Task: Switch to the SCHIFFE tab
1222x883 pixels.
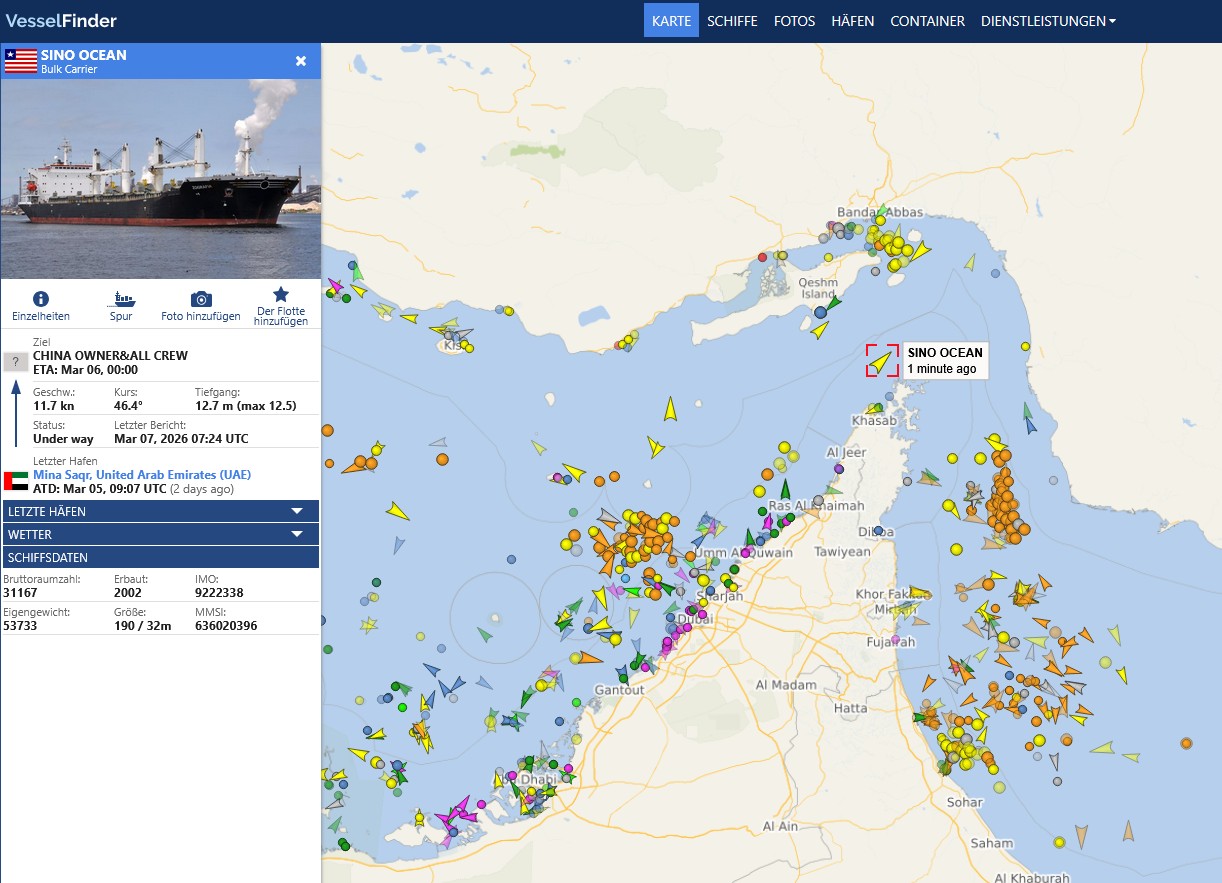Action: click(732, 21)
